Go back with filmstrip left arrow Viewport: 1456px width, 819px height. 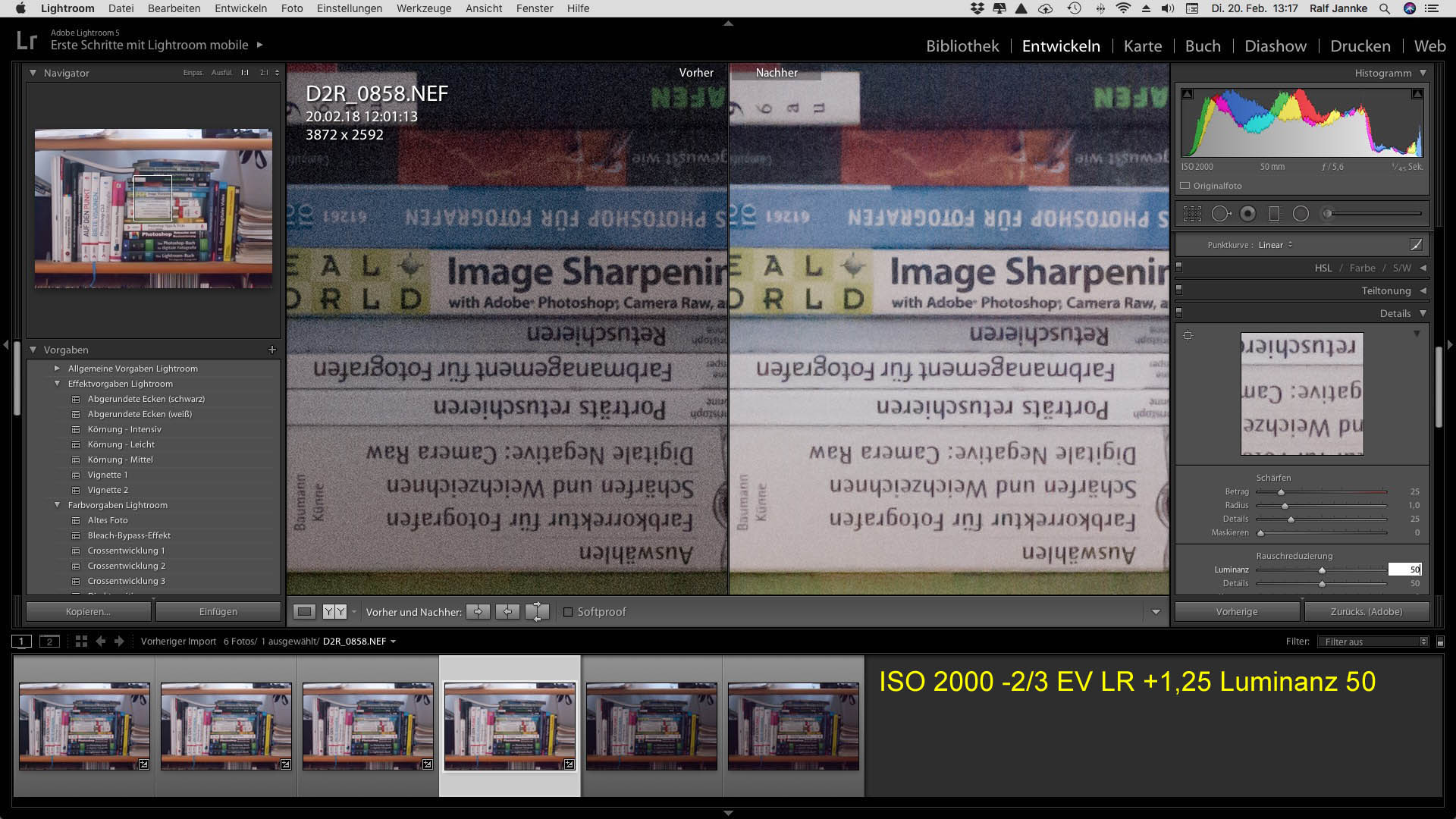click(100, 642)
